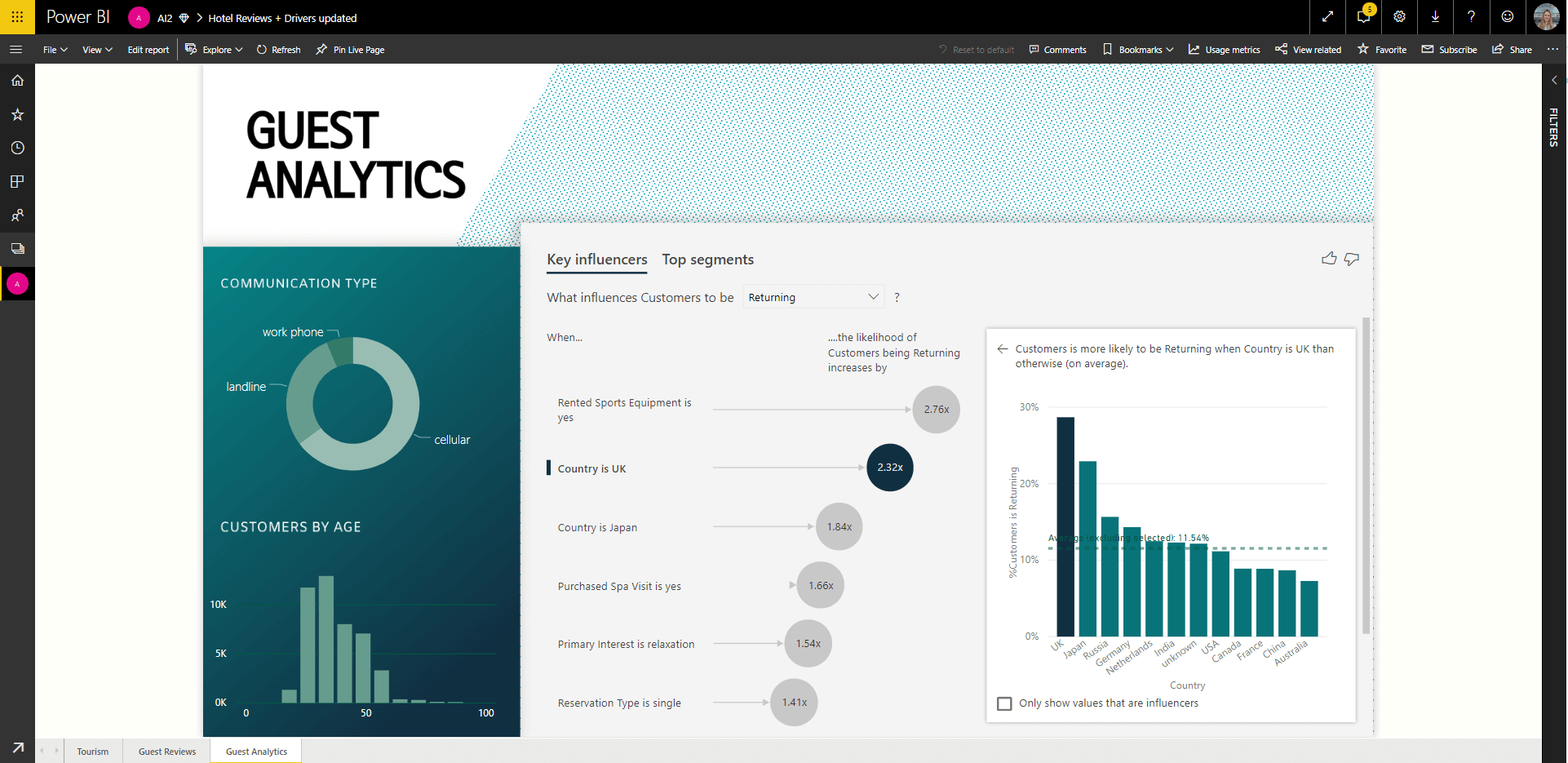Switch to Top segments tab
The height and width of the screenshot is (763, 1568).
tap(707, 260)
